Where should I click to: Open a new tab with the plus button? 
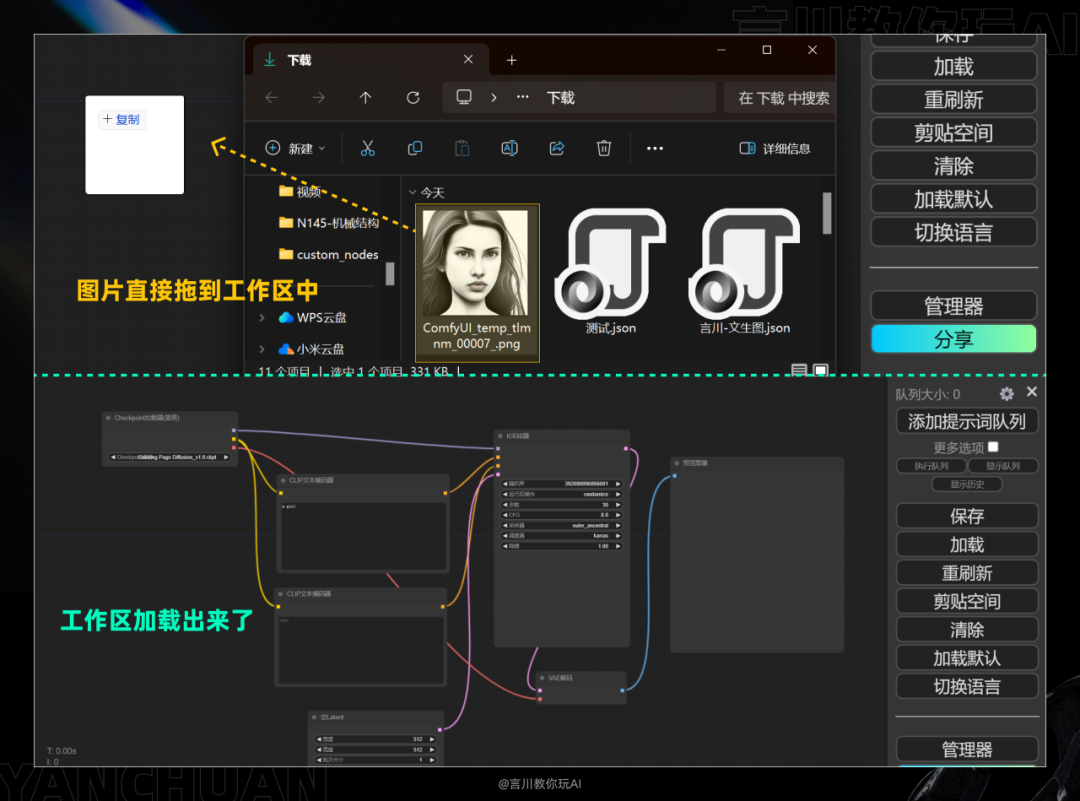[511, 60]
